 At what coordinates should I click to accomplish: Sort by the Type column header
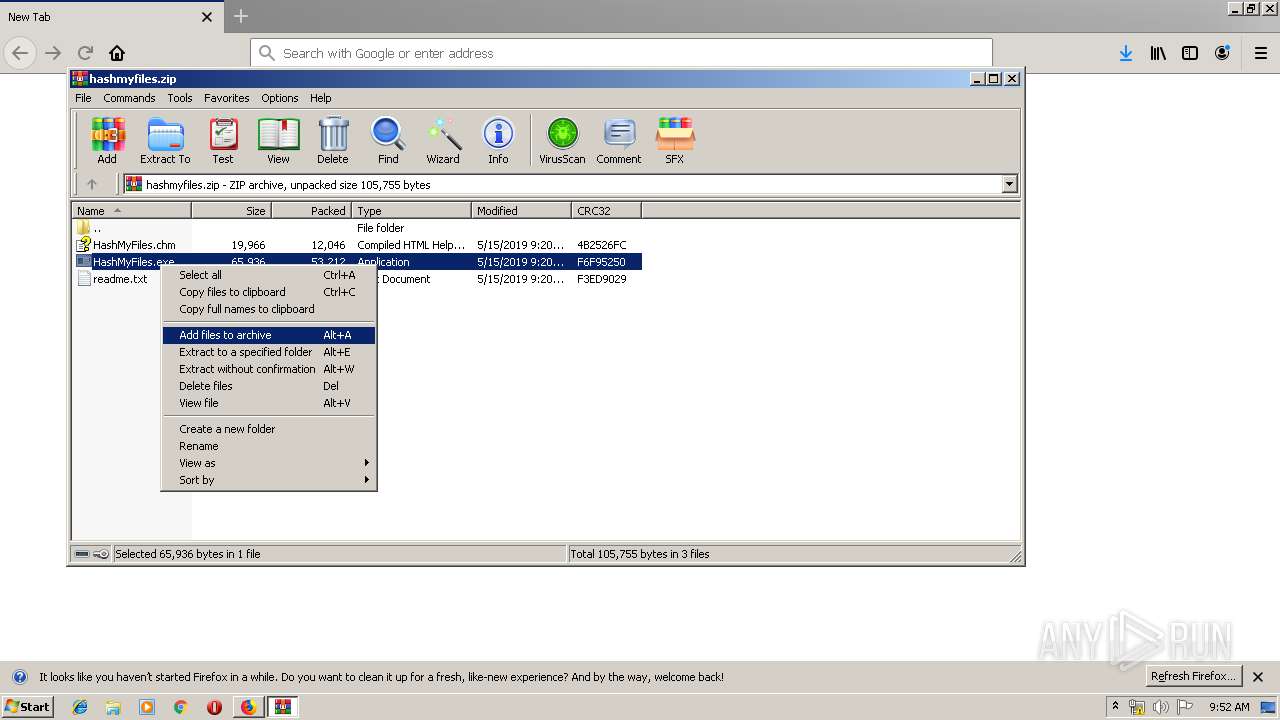(x=411, y=211)
